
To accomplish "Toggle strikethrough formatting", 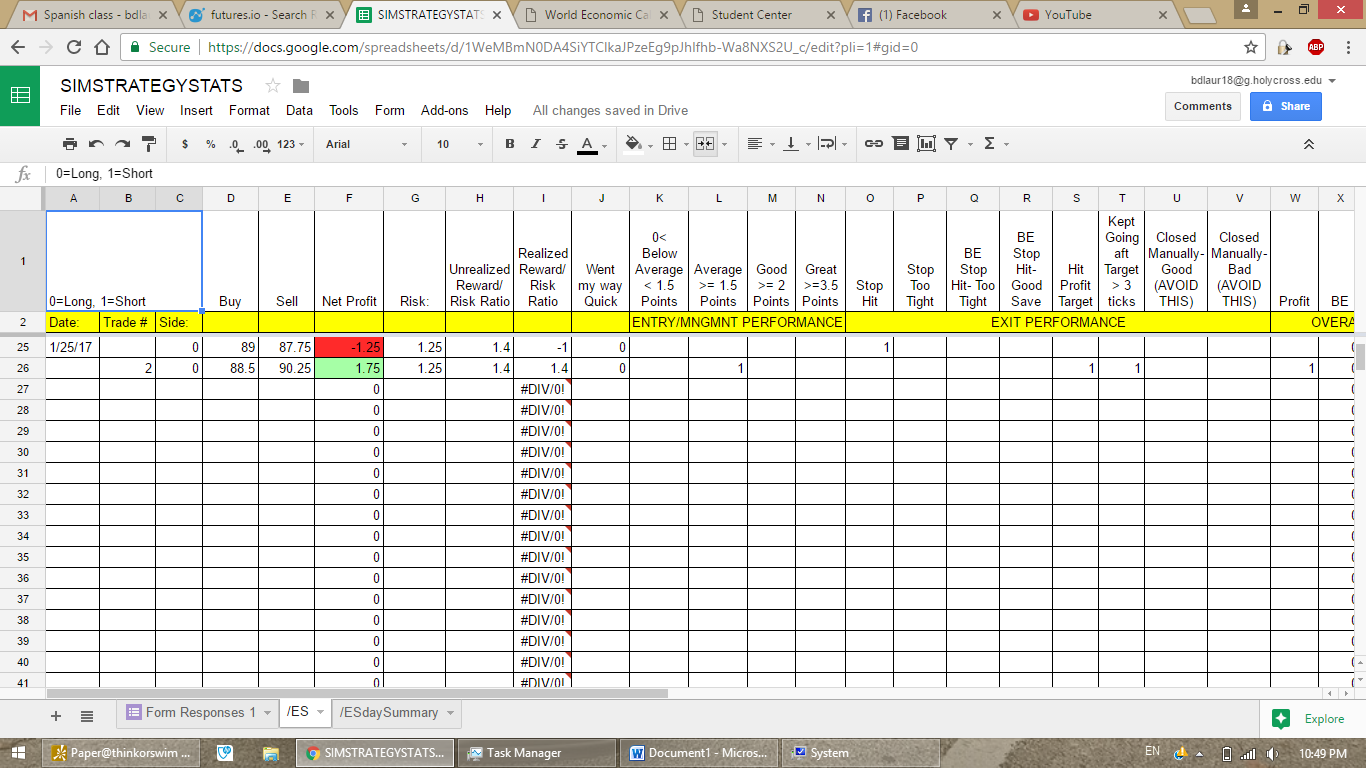I will click(x=561, y=144).
